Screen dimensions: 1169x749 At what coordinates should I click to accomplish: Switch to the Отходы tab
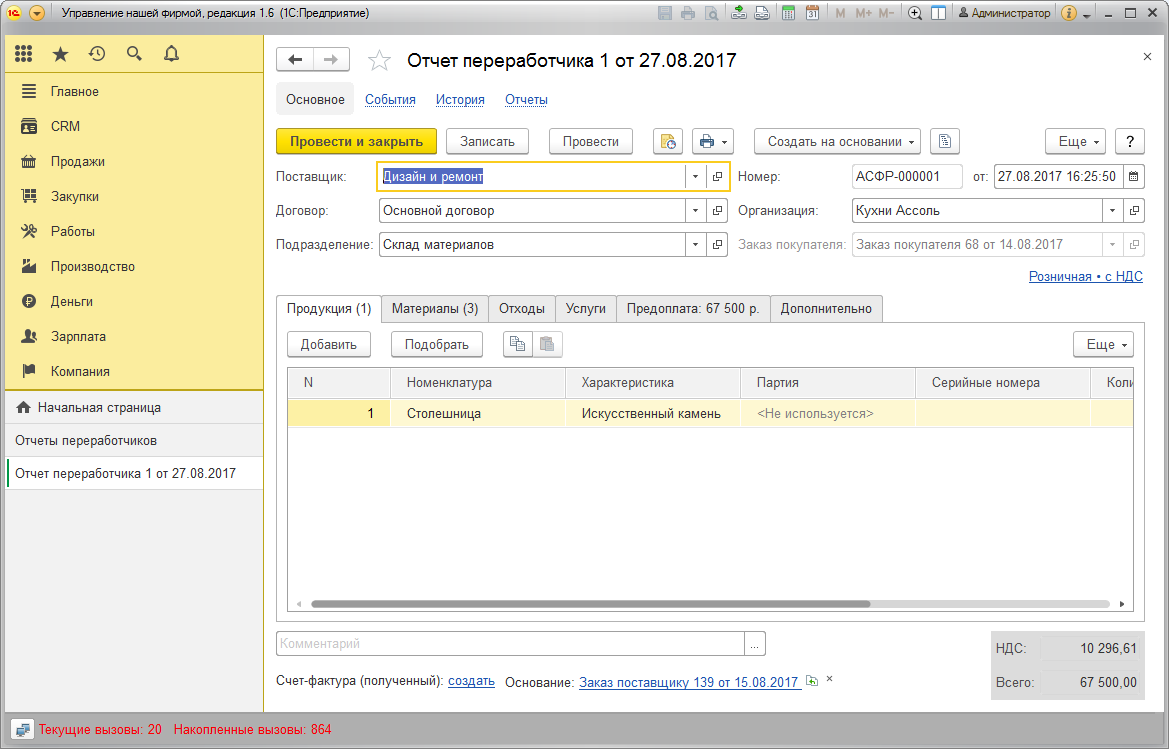[522, 309]
